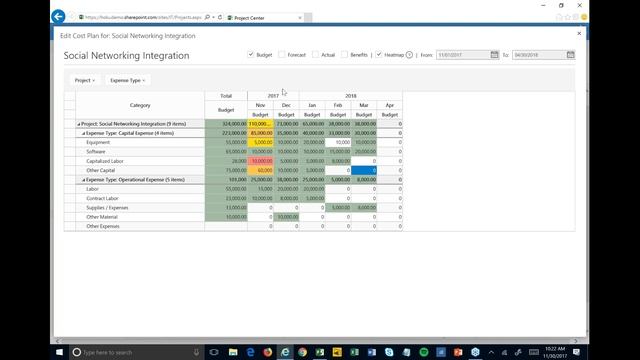The height and width of the screenshot is (360, 640).
Task: Select the Project Center browser tab
Action: coord(265,18)
